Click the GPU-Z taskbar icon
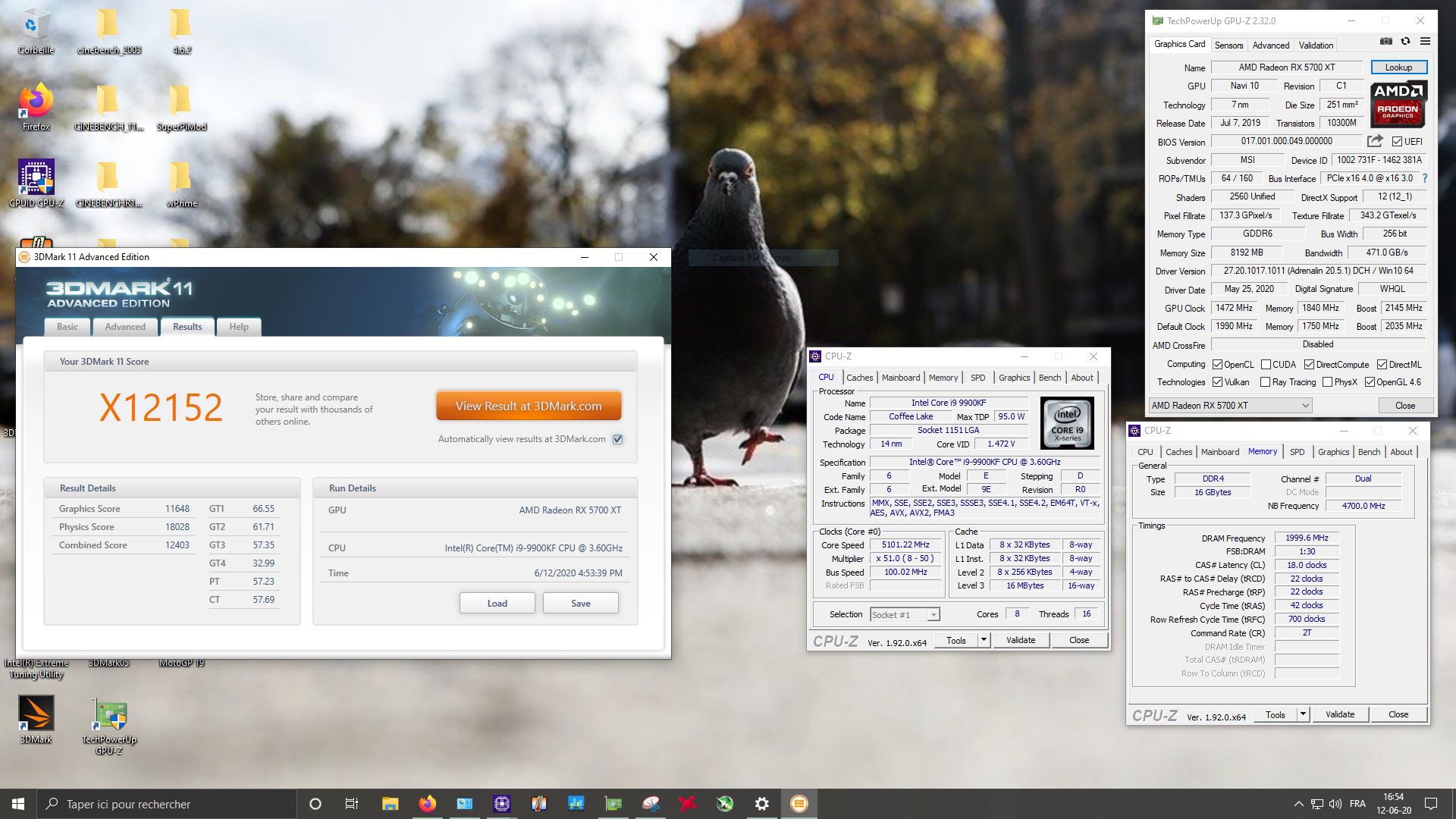 (613, 804)
